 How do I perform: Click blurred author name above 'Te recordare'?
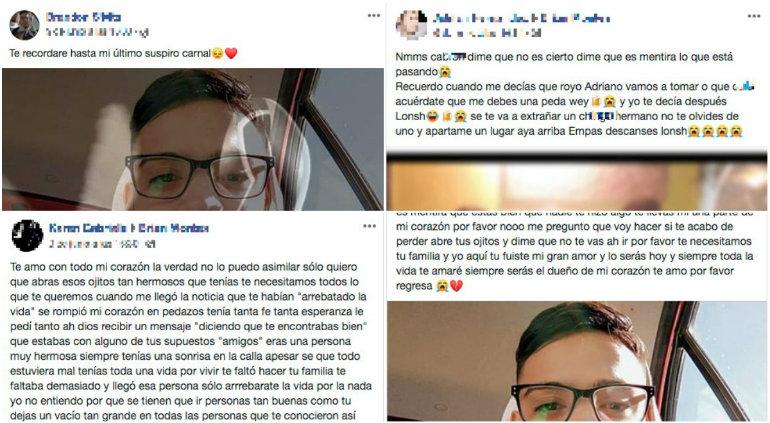(83, 17)
